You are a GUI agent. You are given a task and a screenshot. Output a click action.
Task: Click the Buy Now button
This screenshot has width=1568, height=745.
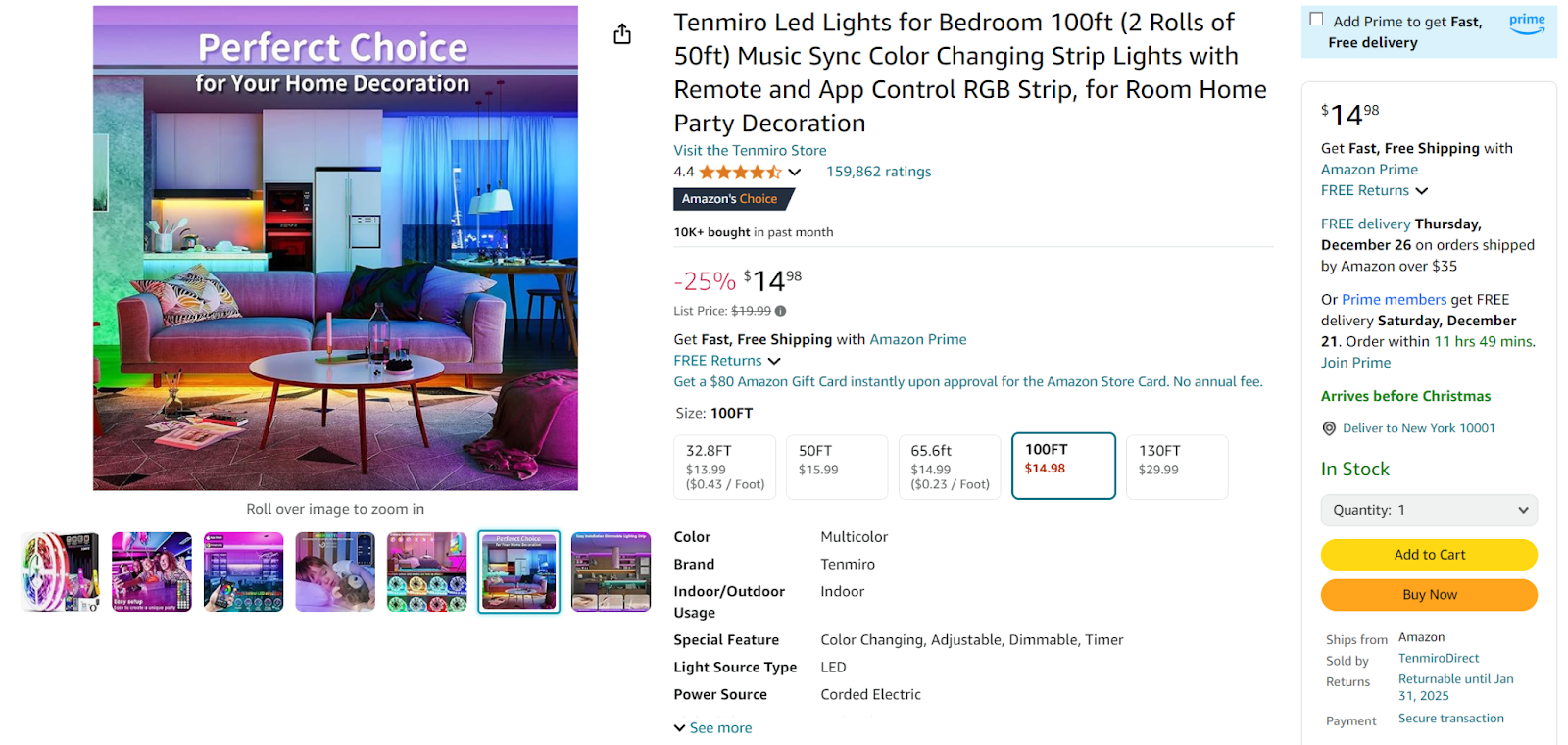coord(1428,594)
